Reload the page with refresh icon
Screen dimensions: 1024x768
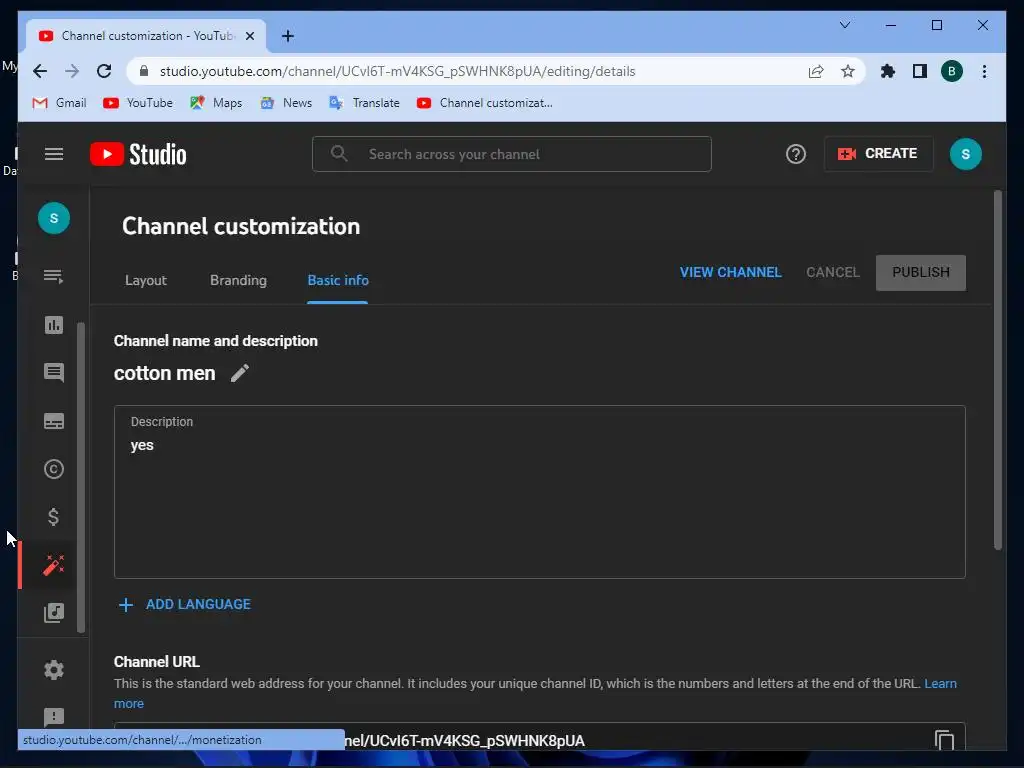[104, 71]
